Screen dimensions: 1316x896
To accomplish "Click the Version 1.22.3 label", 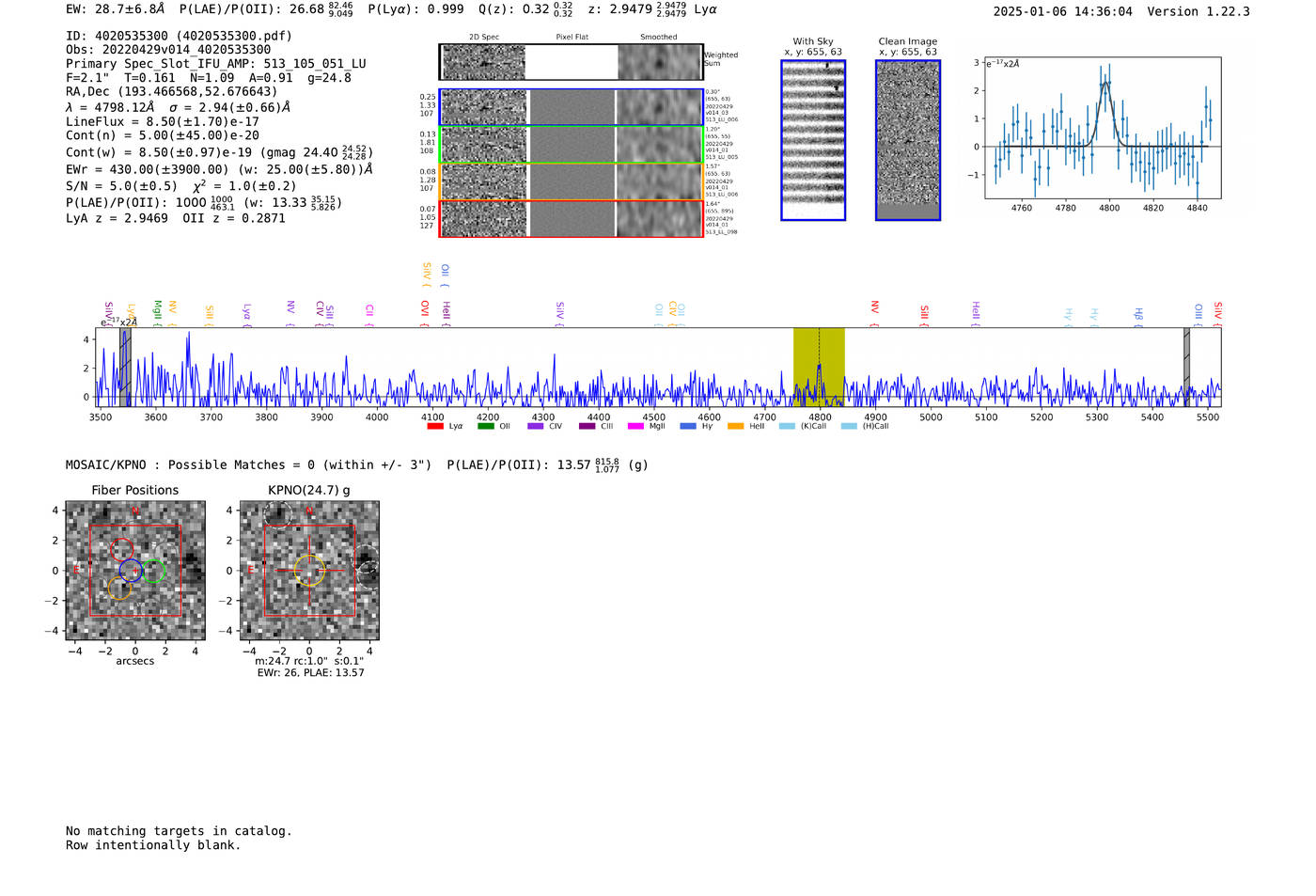I will click(x=1198, y=11).
